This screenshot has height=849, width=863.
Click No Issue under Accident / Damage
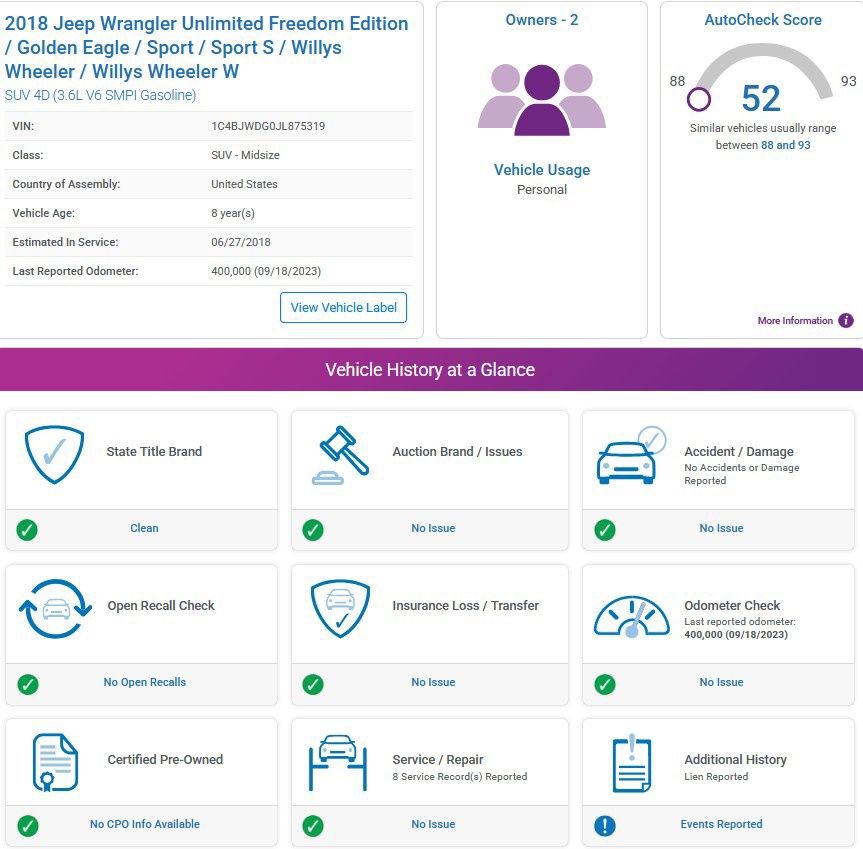point(721,528)
